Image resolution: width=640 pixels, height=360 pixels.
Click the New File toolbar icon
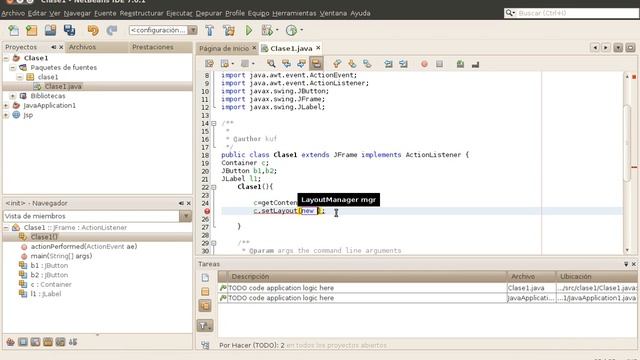[13, 30]
